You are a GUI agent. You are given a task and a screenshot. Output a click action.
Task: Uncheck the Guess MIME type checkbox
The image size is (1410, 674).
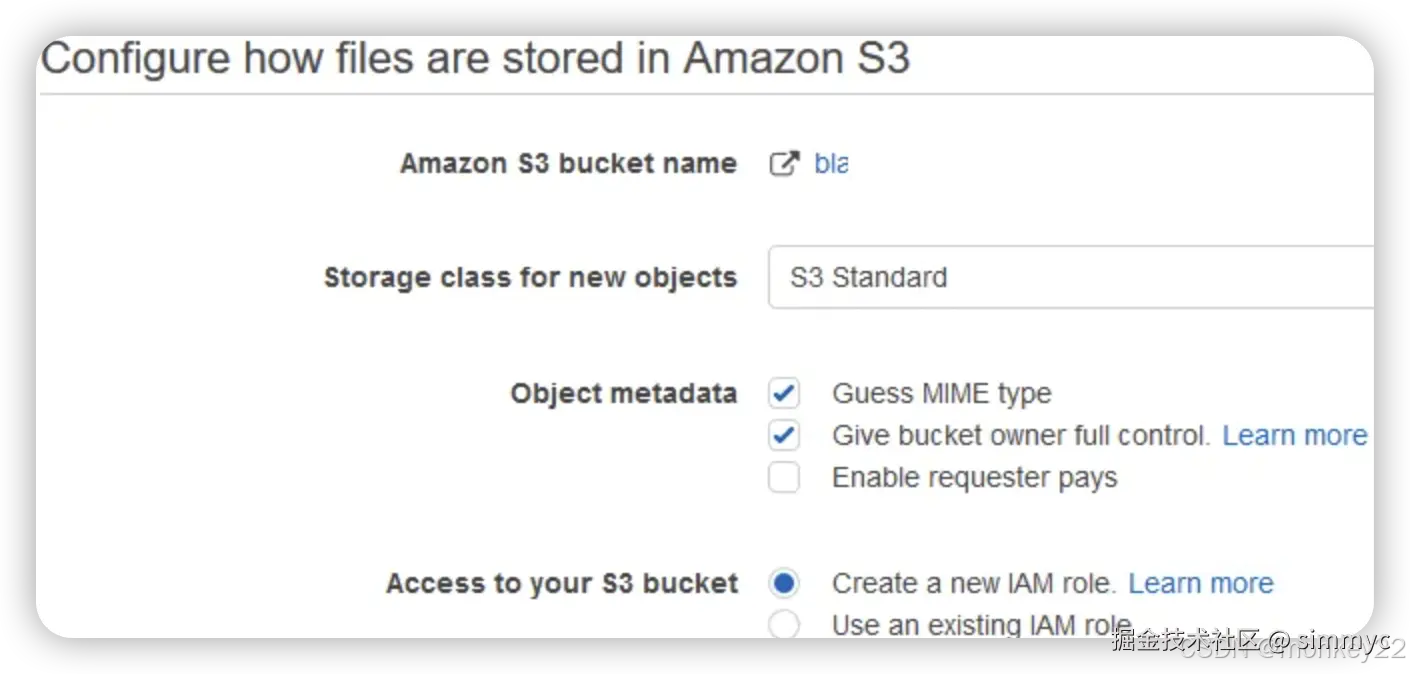[x=784, y=394]
